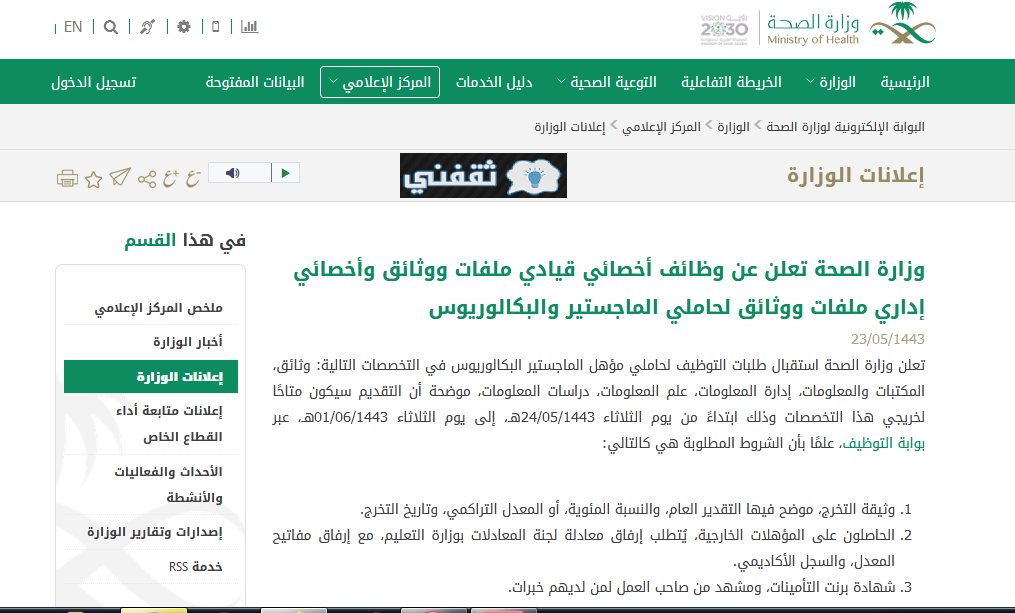This screenshot has width=1015, height=613.
Task: Open the settings gear icon
Action: click(x=184, y=27)
